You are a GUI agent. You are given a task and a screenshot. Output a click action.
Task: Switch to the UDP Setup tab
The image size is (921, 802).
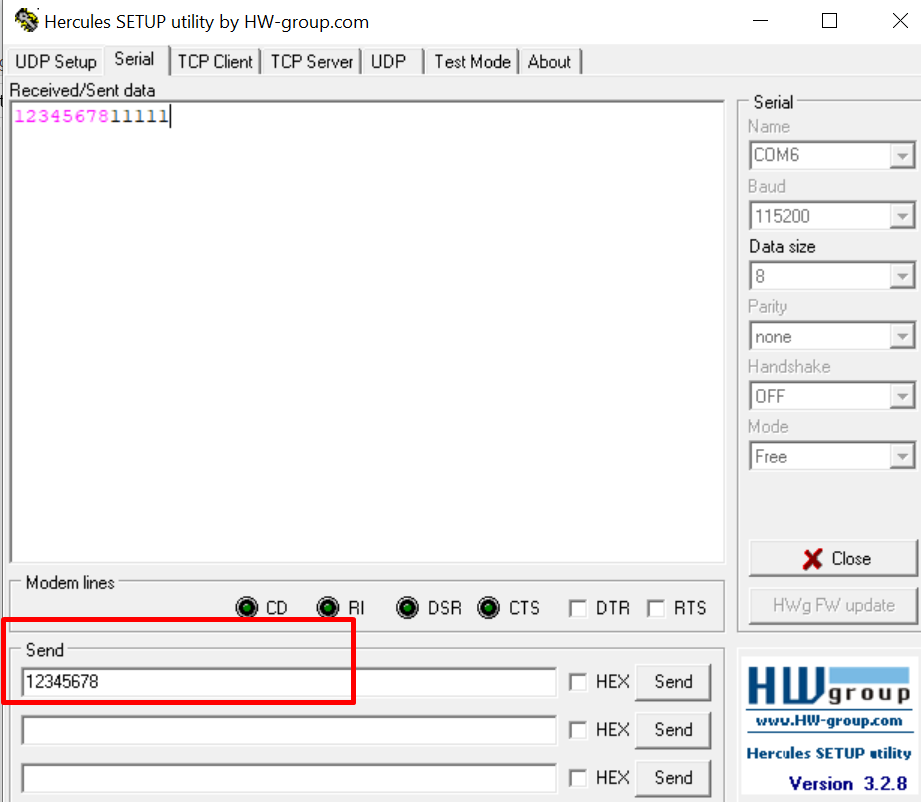55,61
